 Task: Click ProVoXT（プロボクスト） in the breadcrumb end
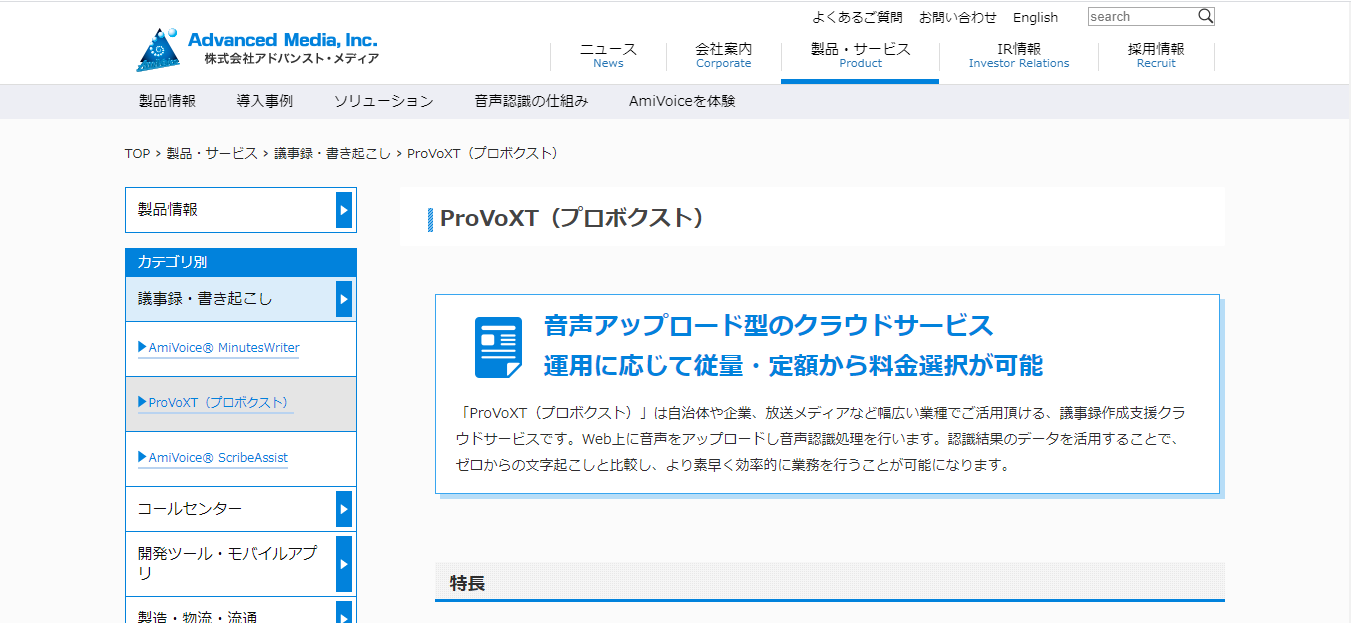tap(483, 153)
